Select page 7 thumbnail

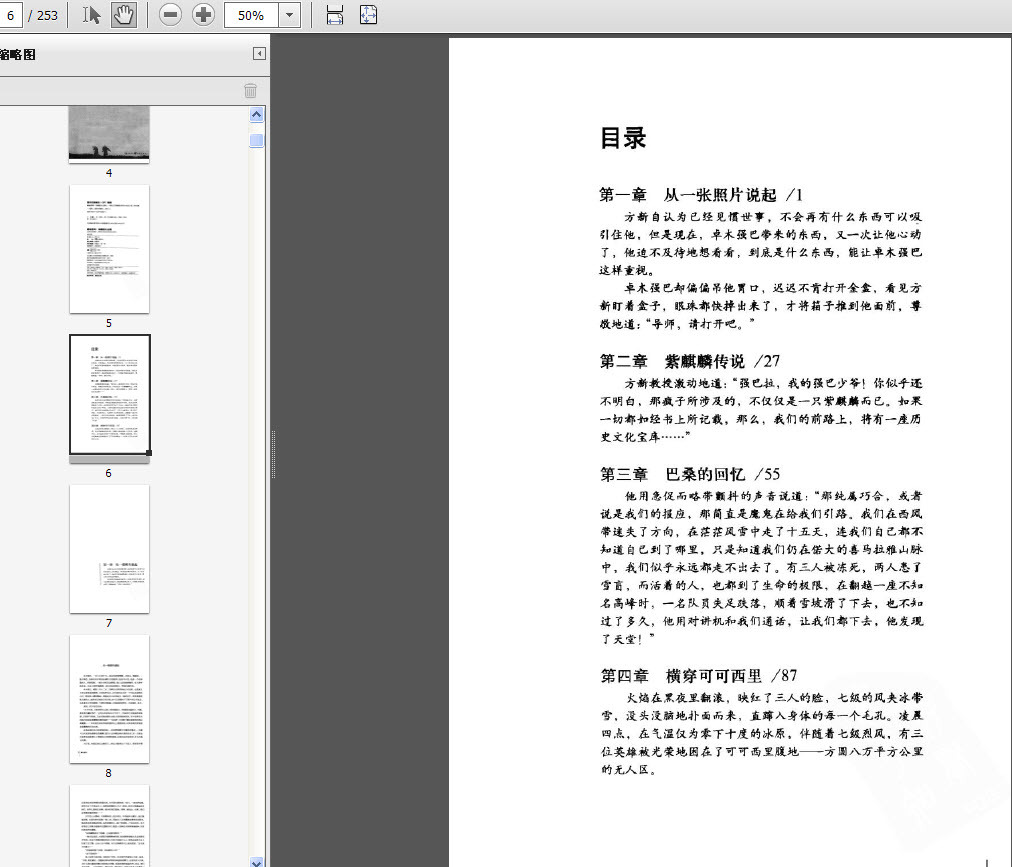point(109,549)
